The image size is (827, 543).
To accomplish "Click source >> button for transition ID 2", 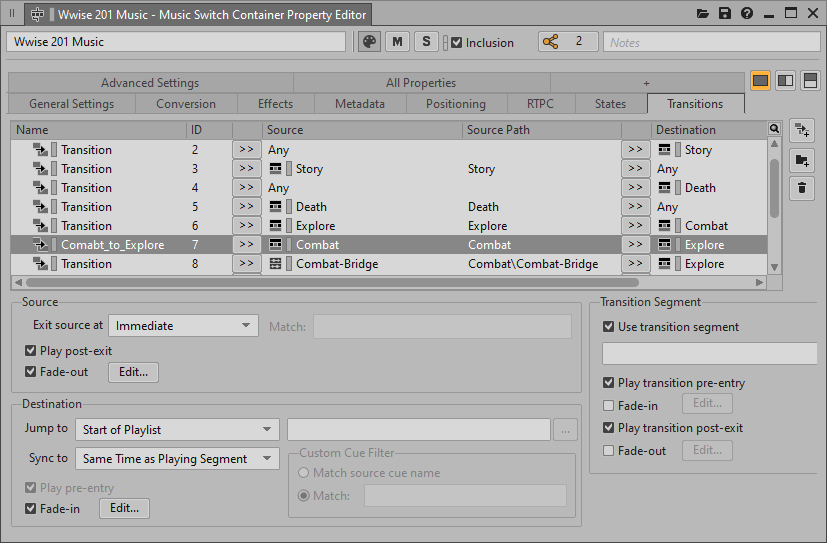I will (246, 150).
